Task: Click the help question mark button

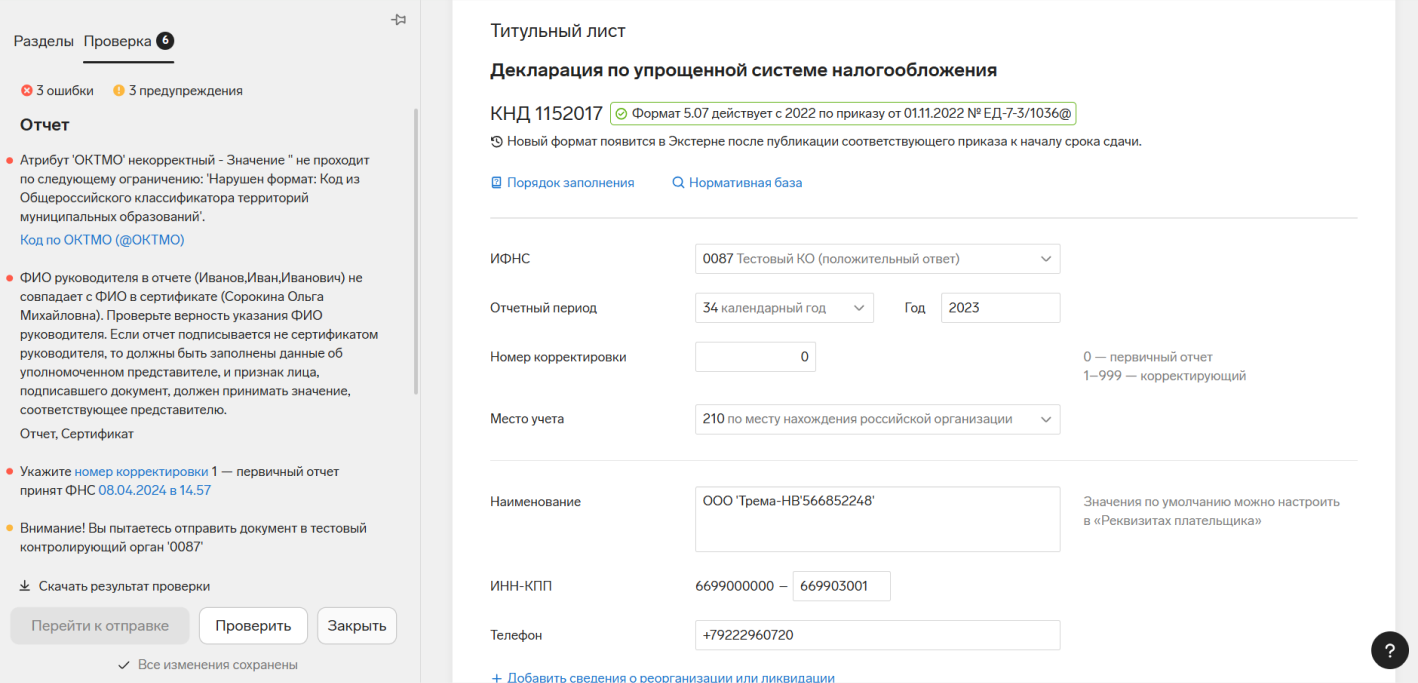Action: 1389,650
